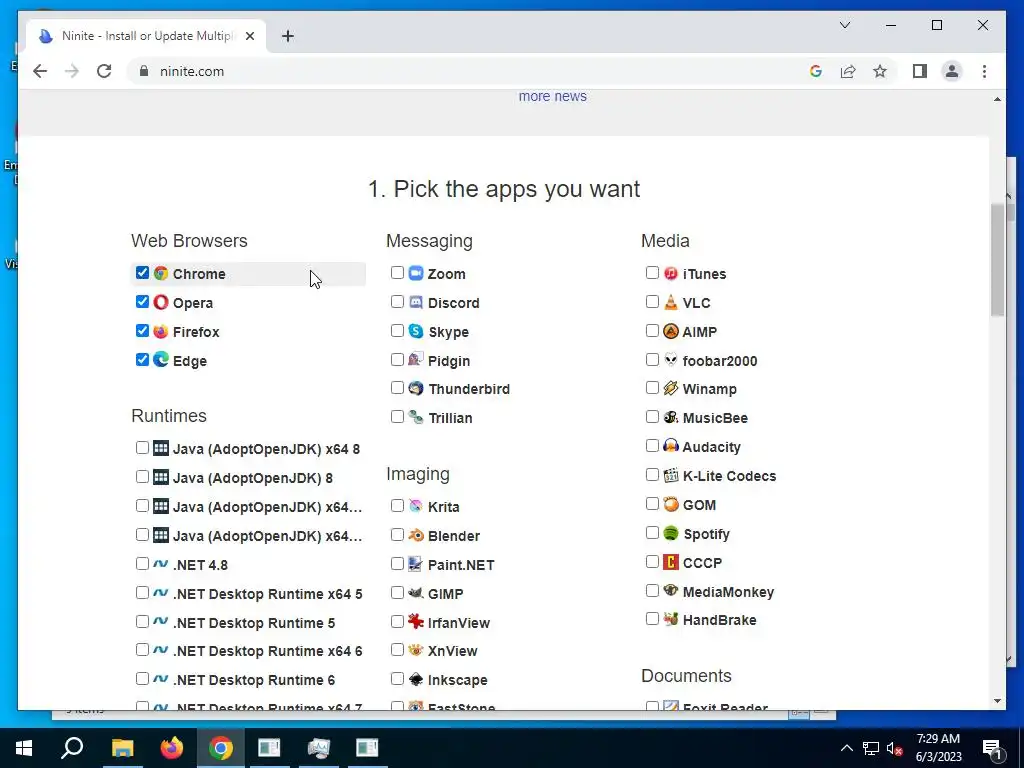The width and height of the screenshot is (1024, 768).
Task: Show hidden system tray icons
Action: pyautogui.click(x=846, y=748)
